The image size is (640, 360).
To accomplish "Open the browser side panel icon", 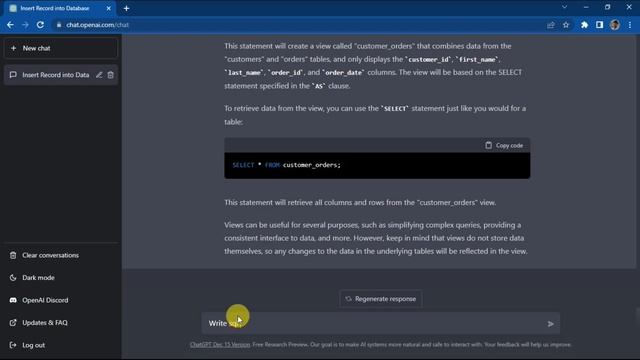I will click(600, 25).
